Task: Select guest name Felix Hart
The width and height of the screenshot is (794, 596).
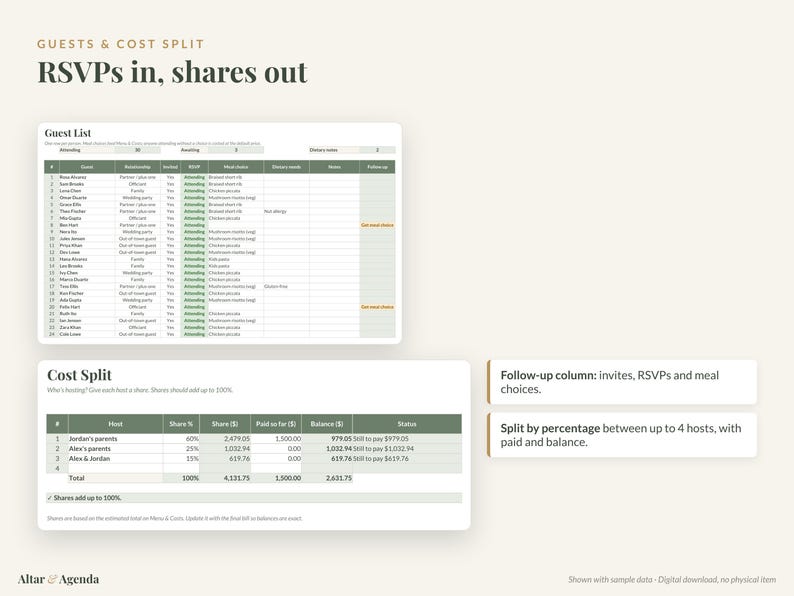Action: click(70, 307)
